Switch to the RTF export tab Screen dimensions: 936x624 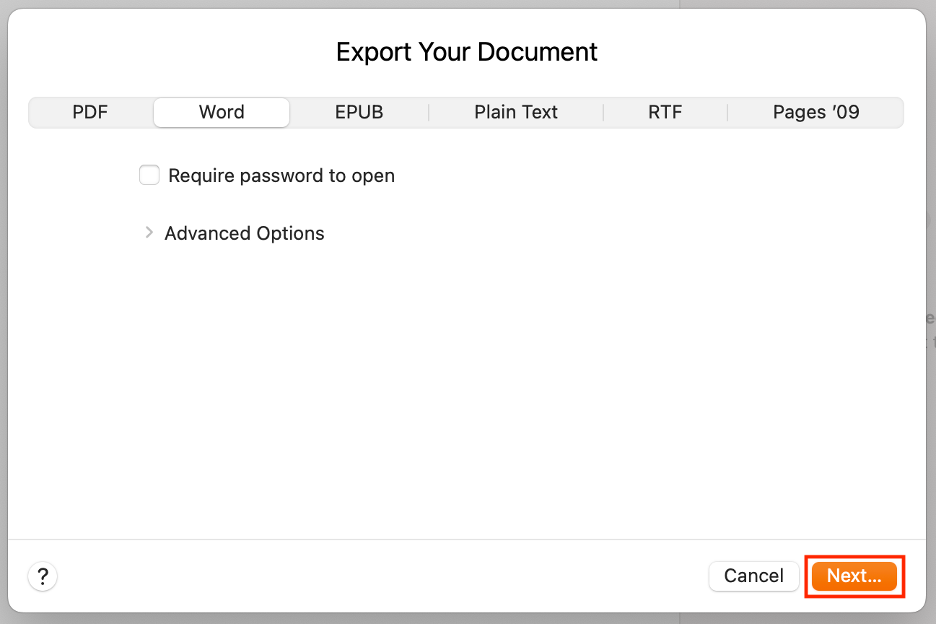click(x=665, y=112)
